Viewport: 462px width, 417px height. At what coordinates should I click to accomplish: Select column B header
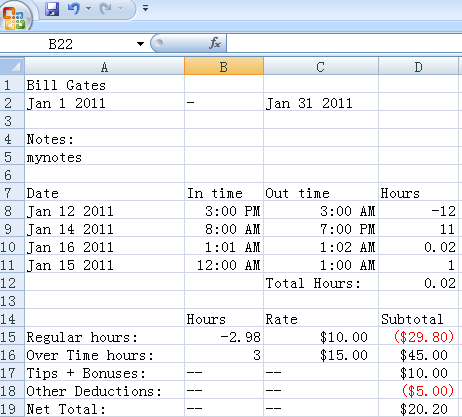224,66
